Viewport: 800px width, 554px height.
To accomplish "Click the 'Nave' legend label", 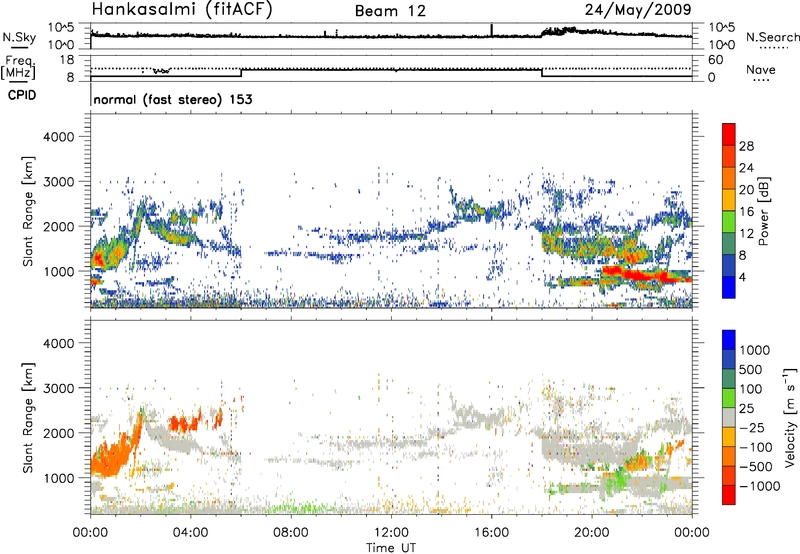I will tap(761, 69).
